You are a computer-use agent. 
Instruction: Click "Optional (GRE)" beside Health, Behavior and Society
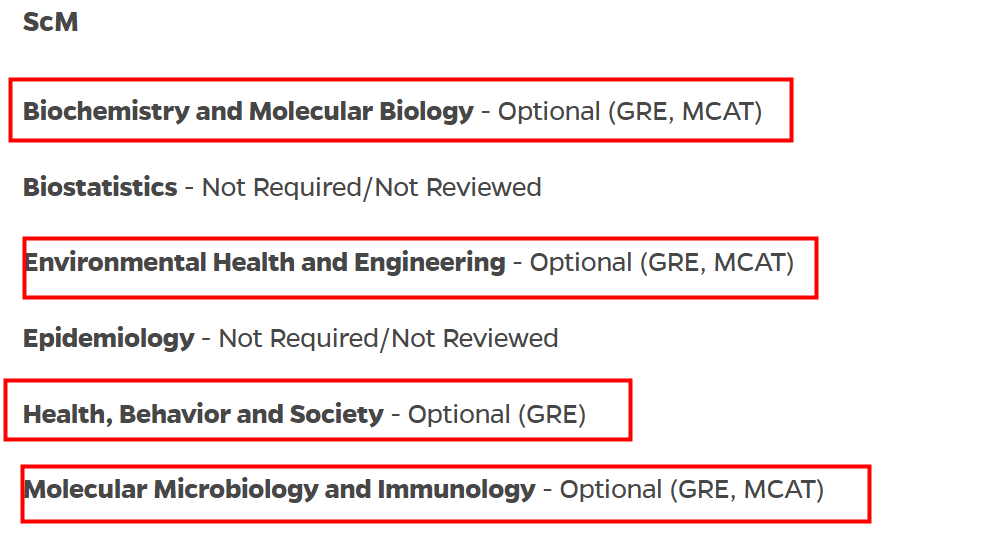click(x=497, y=414)
